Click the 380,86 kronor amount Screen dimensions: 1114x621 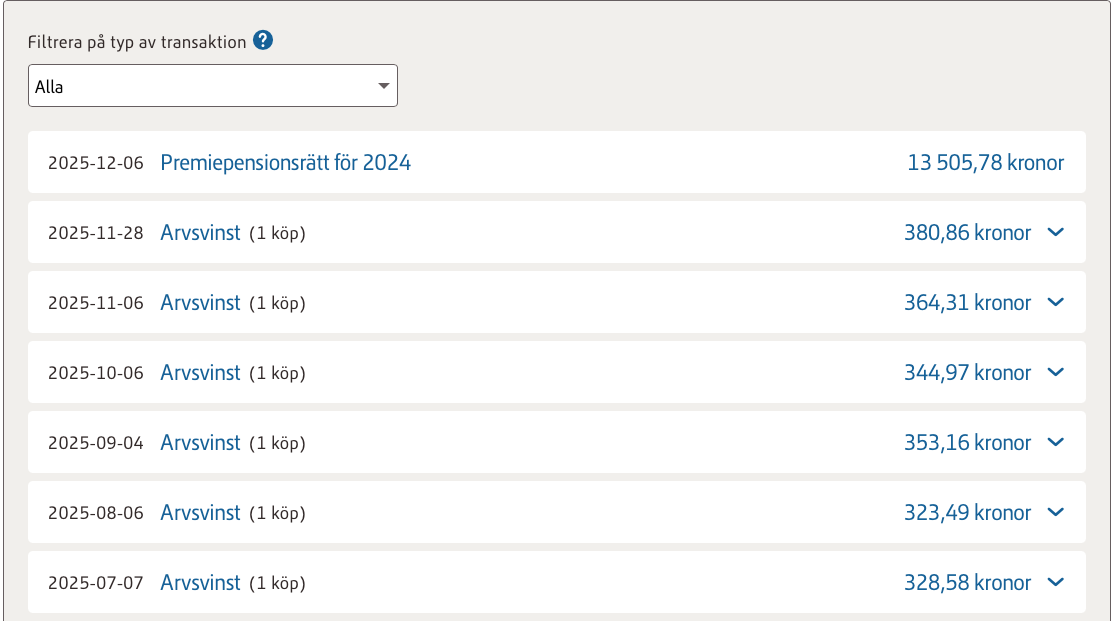967,233
